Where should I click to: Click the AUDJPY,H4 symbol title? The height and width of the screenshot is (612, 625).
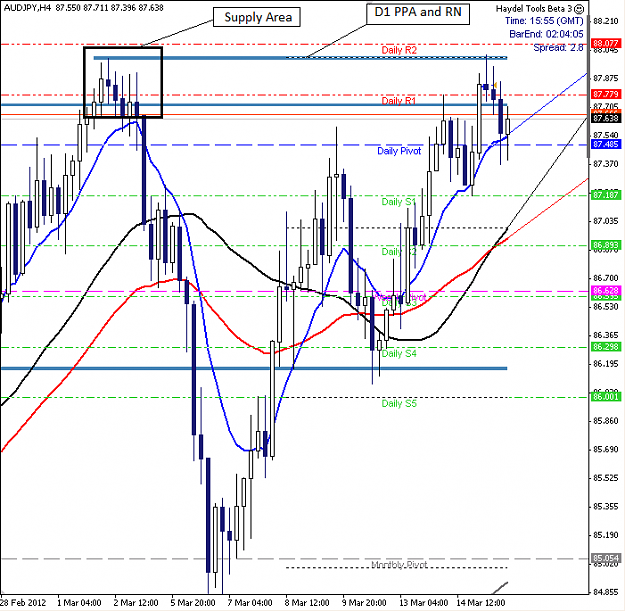(x=27, y=8)
